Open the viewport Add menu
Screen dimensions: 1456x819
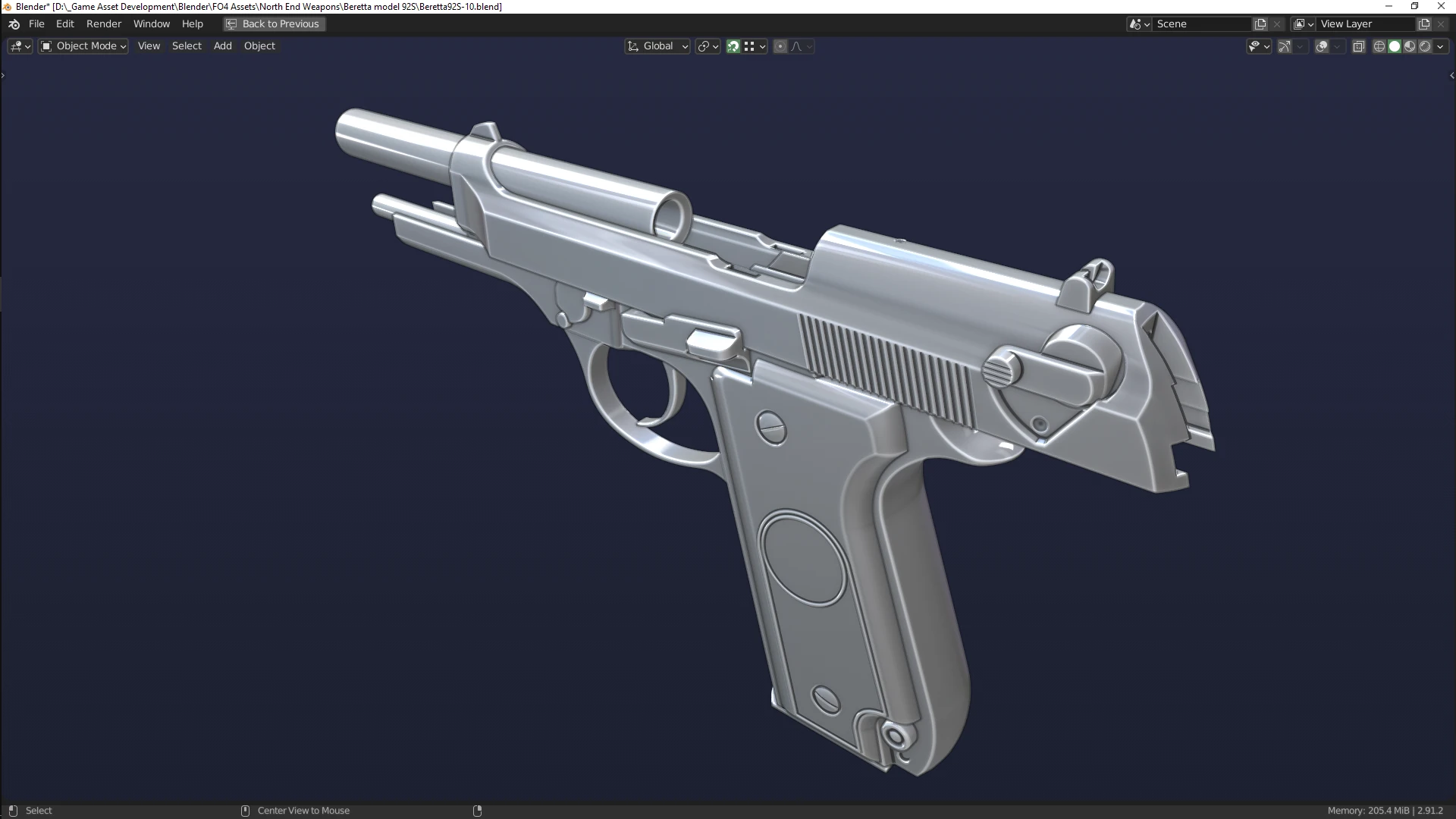pyautogui.click(x=222, y=46)
